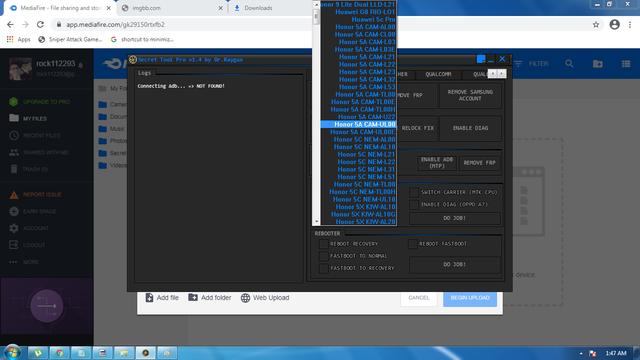Image resolution: width=640 pixels, height=360 pixels.
Task: Click REMOVE SAMSUNG ACCOUNT button
Action: 470,96
